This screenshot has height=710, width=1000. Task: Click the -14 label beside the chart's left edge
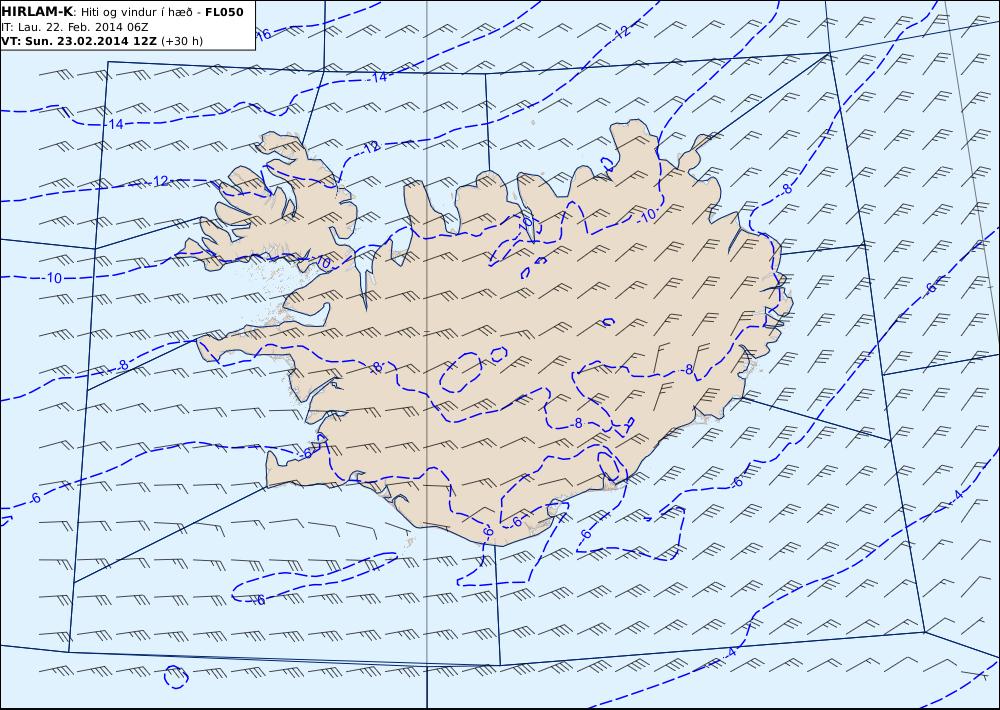pos(114,124)
